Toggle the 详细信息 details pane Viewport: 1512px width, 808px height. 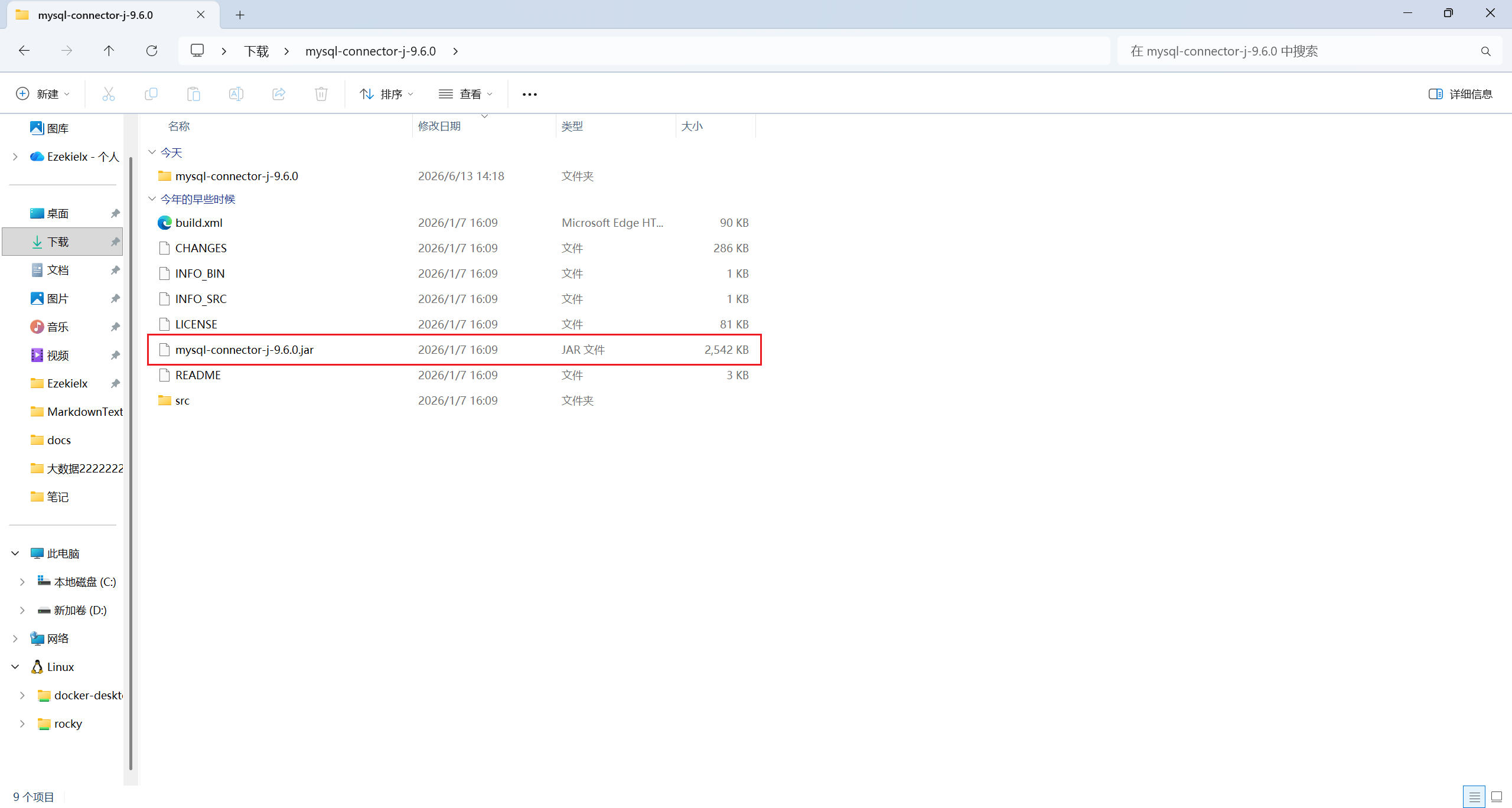point(1461,94)
